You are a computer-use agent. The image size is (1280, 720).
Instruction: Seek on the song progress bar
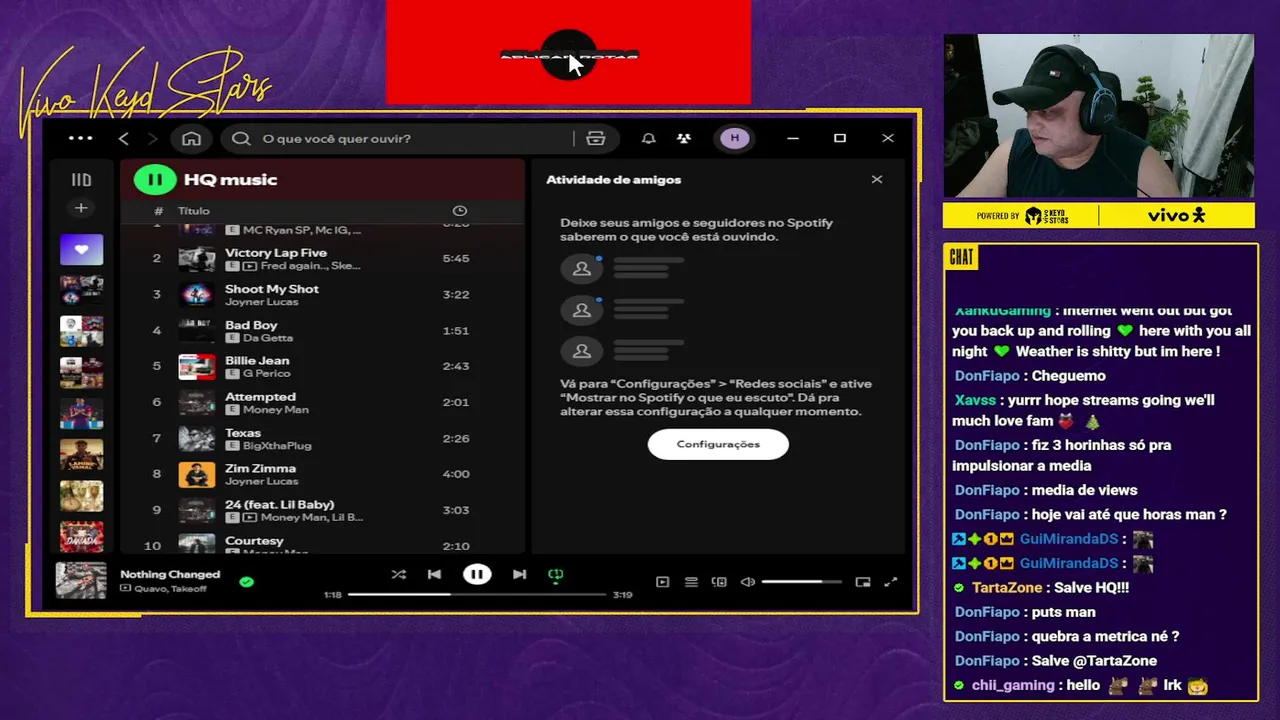click(477, 594)
